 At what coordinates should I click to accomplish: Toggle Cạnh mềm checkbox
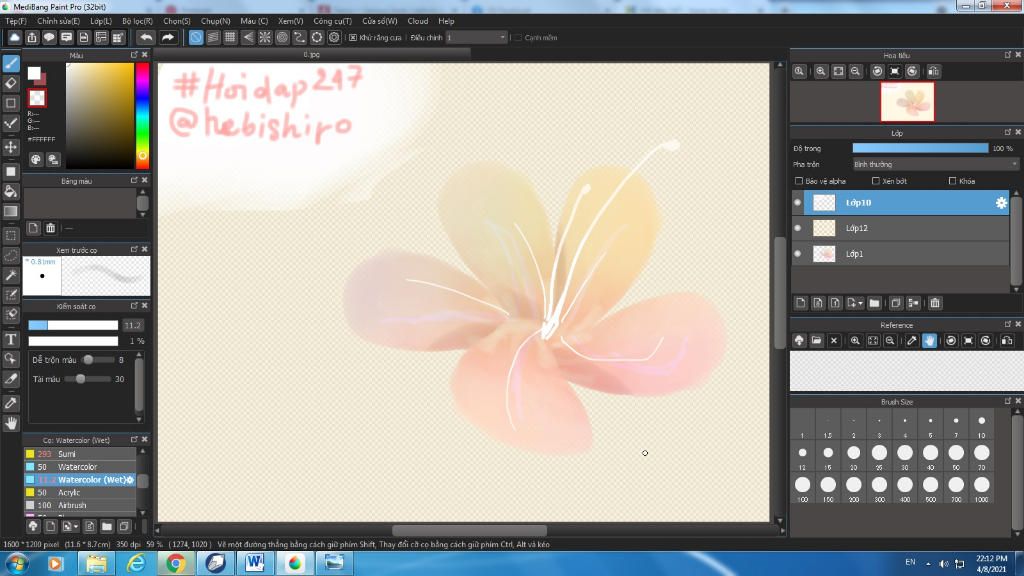[519, 38]
